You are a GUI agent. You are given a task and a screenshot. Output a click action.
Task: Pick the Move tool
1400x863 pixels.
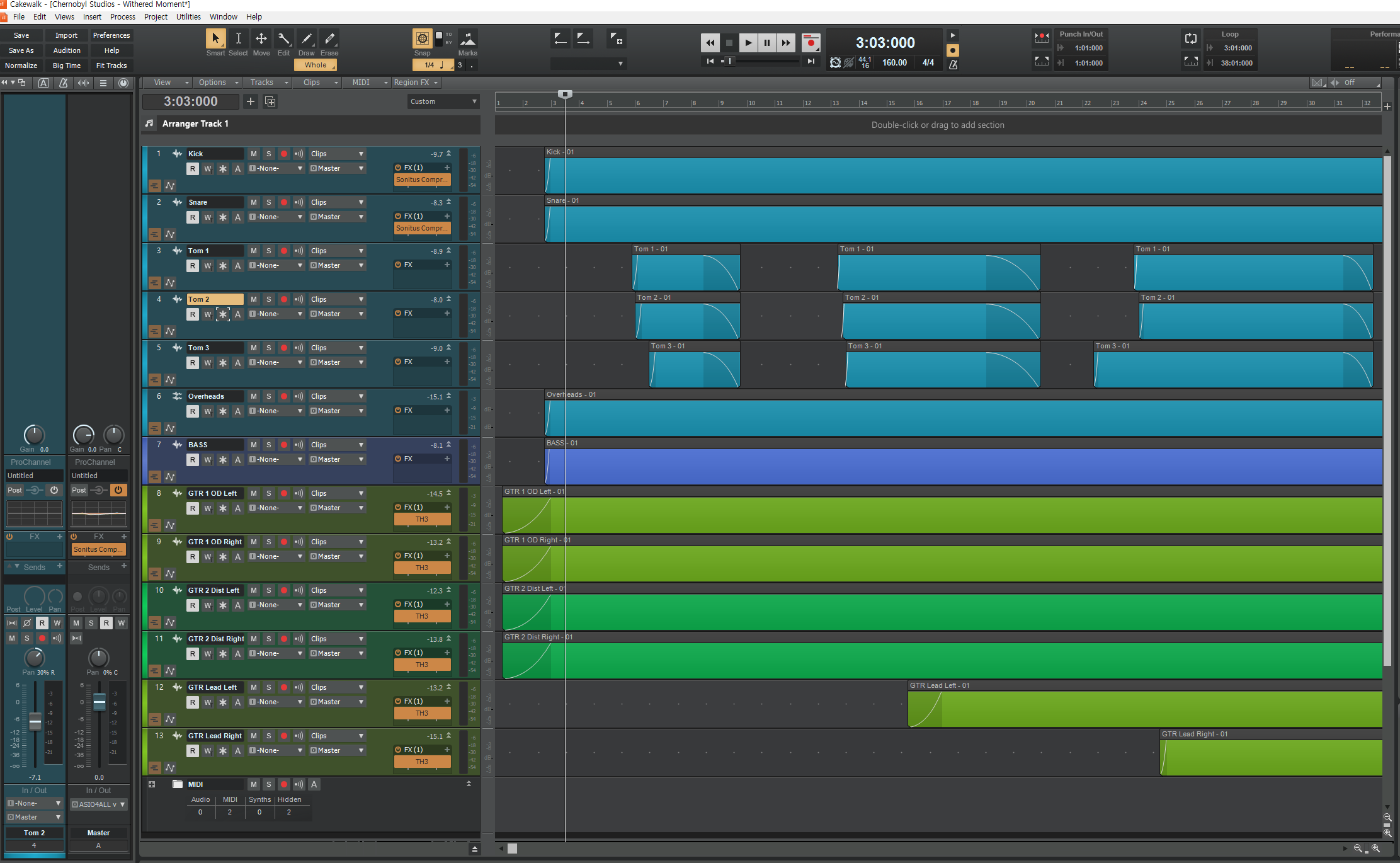coord(261,39)
